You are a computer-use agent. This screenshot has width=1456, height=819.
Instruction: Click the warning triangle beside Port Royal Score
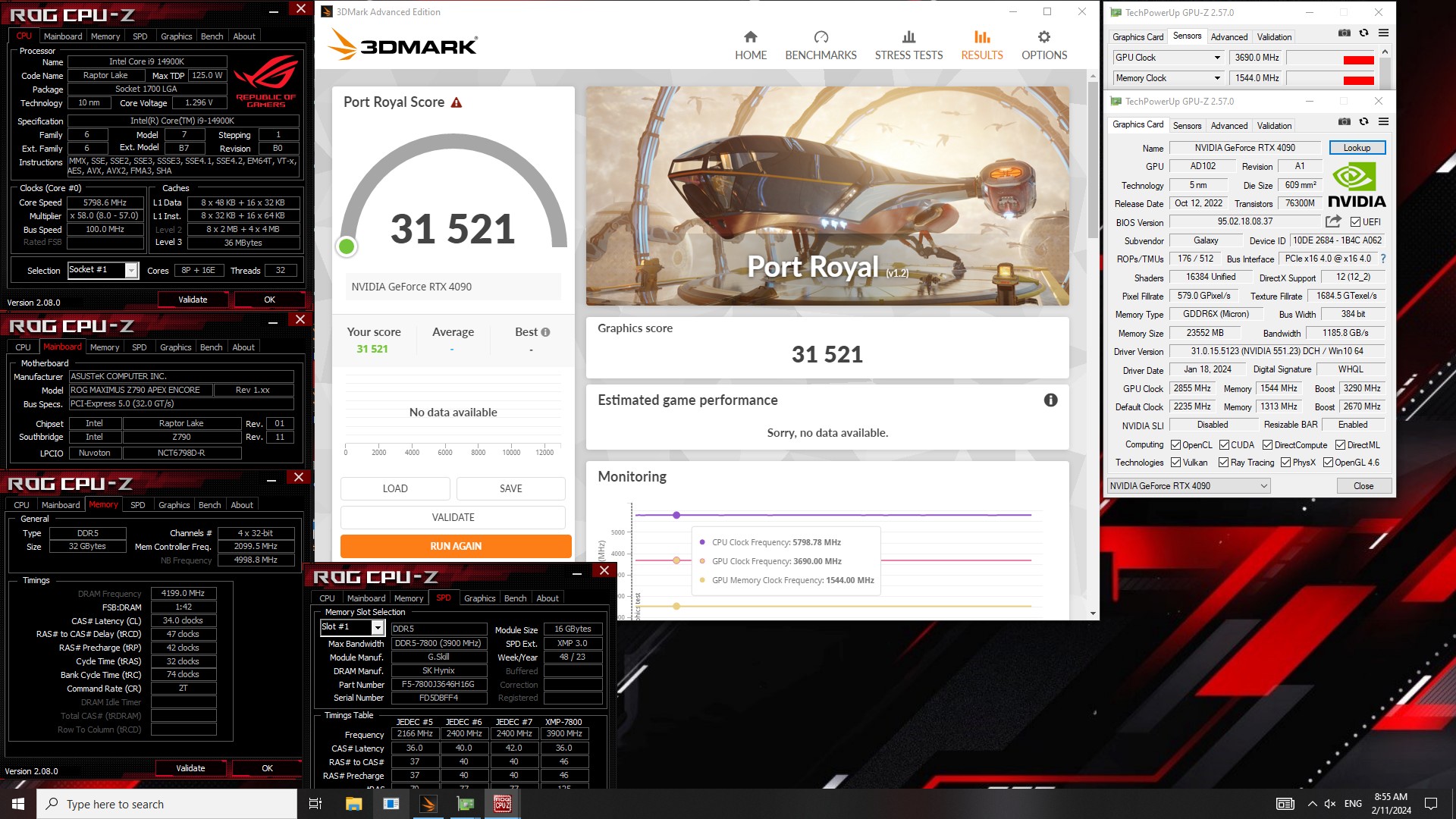click(x=457, y=102)
